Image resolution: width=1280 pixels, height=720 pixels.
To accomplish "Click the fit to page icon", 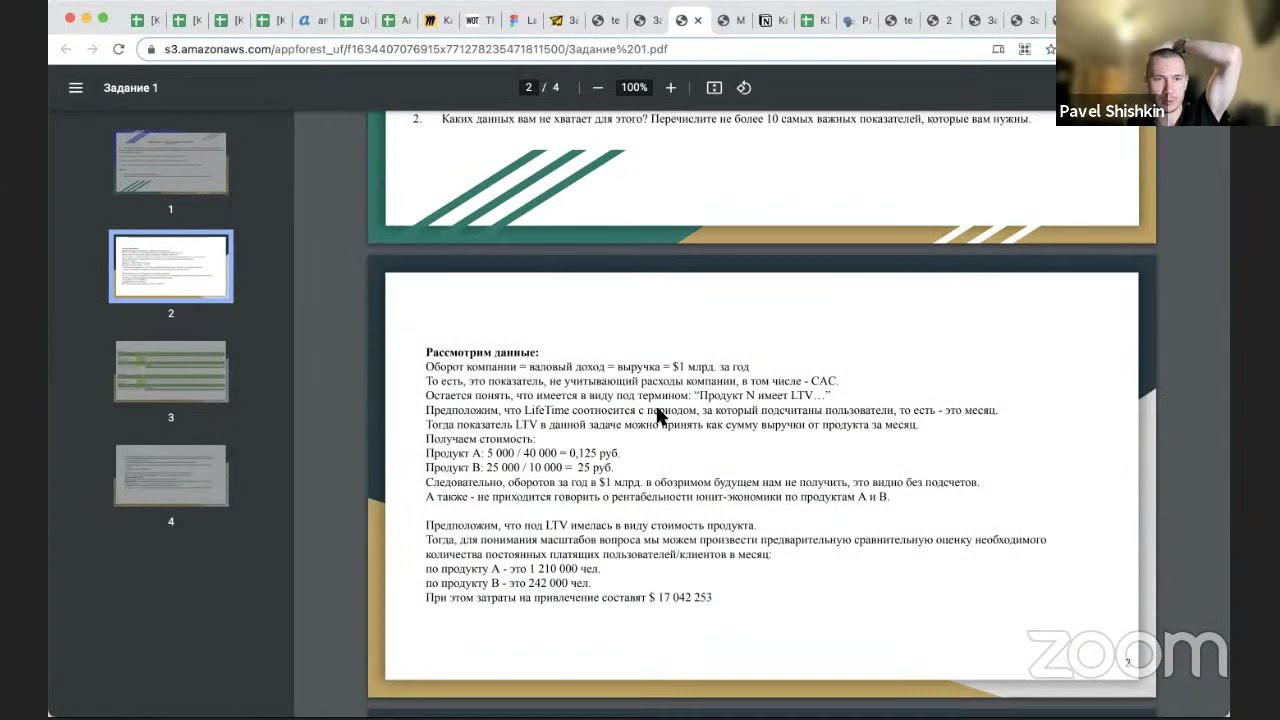I will pos(714,88).
